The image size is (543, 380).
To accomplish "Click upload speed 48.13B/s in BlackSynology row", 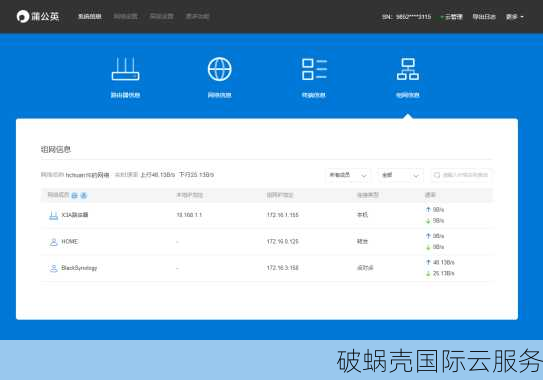I will pyautogui.click(x=444, y=263).
